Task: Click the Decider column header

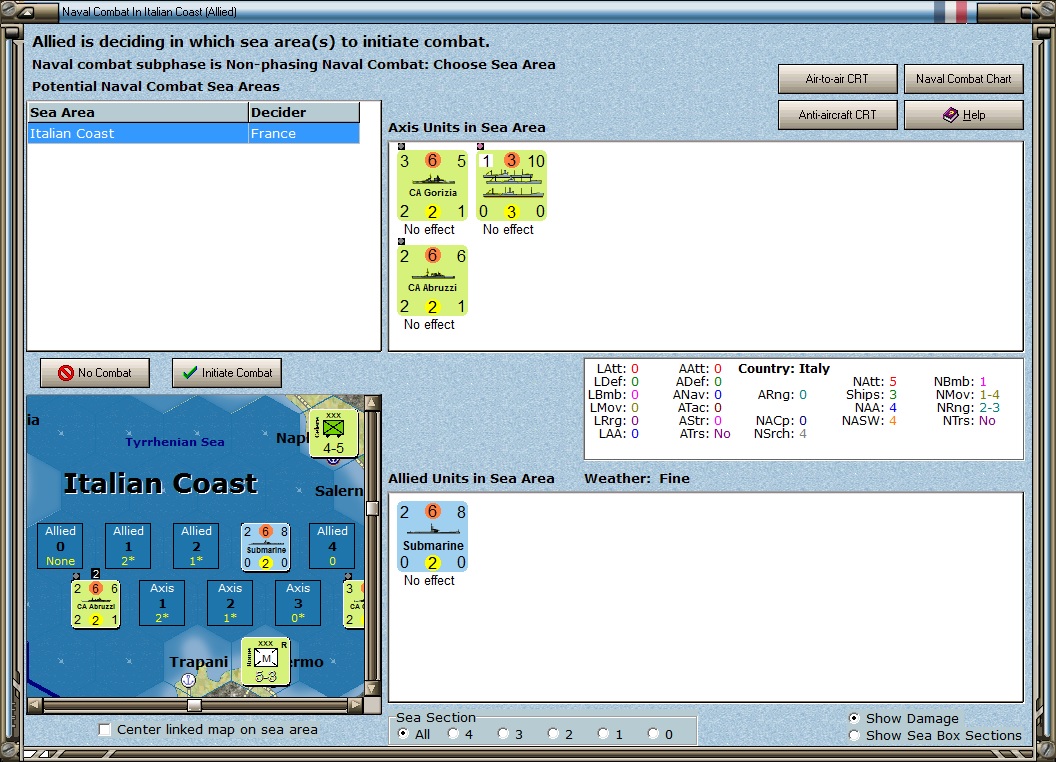Action: [x=304, y=113]
